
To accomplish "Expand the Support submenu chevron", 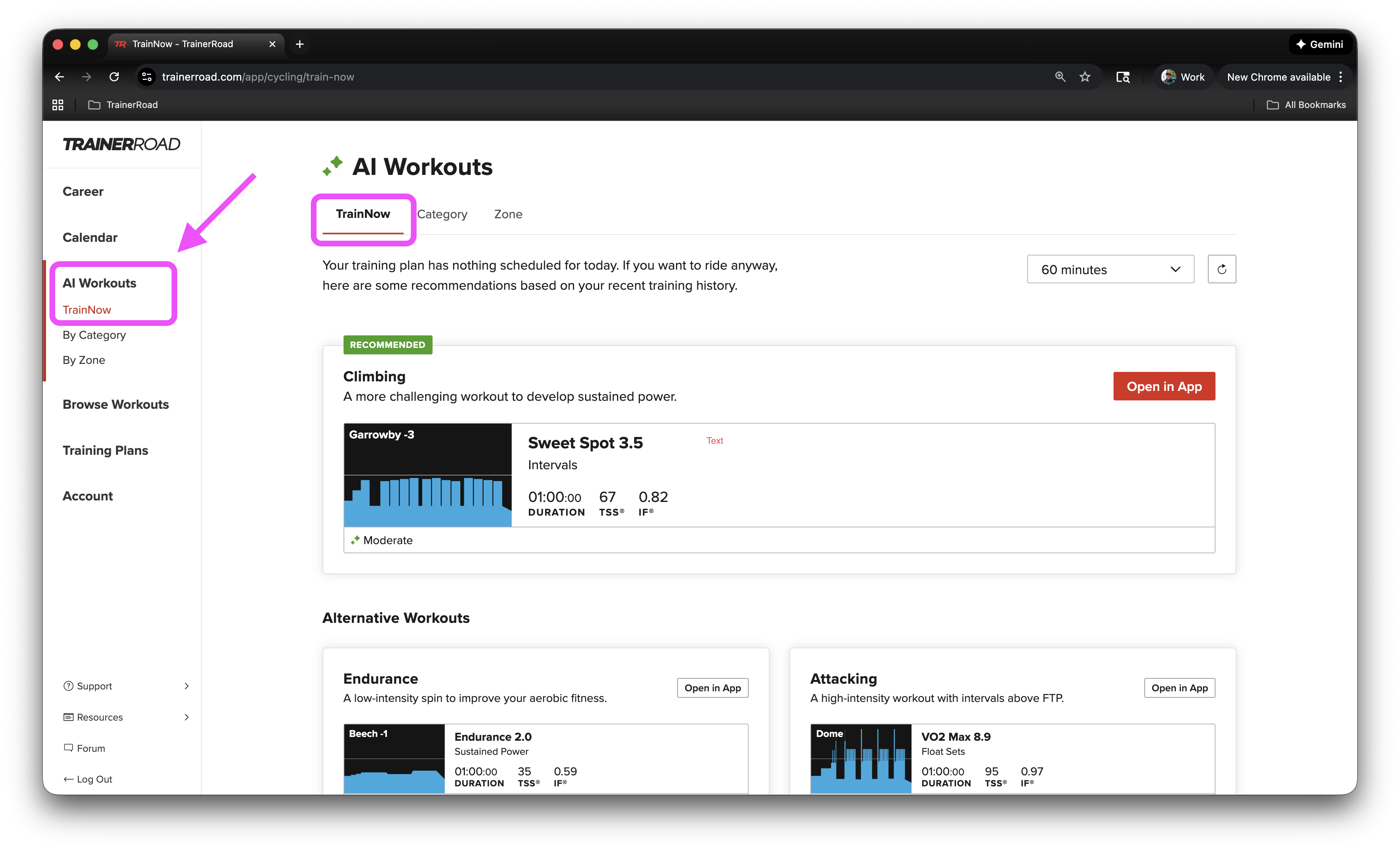I will [186, 686].
